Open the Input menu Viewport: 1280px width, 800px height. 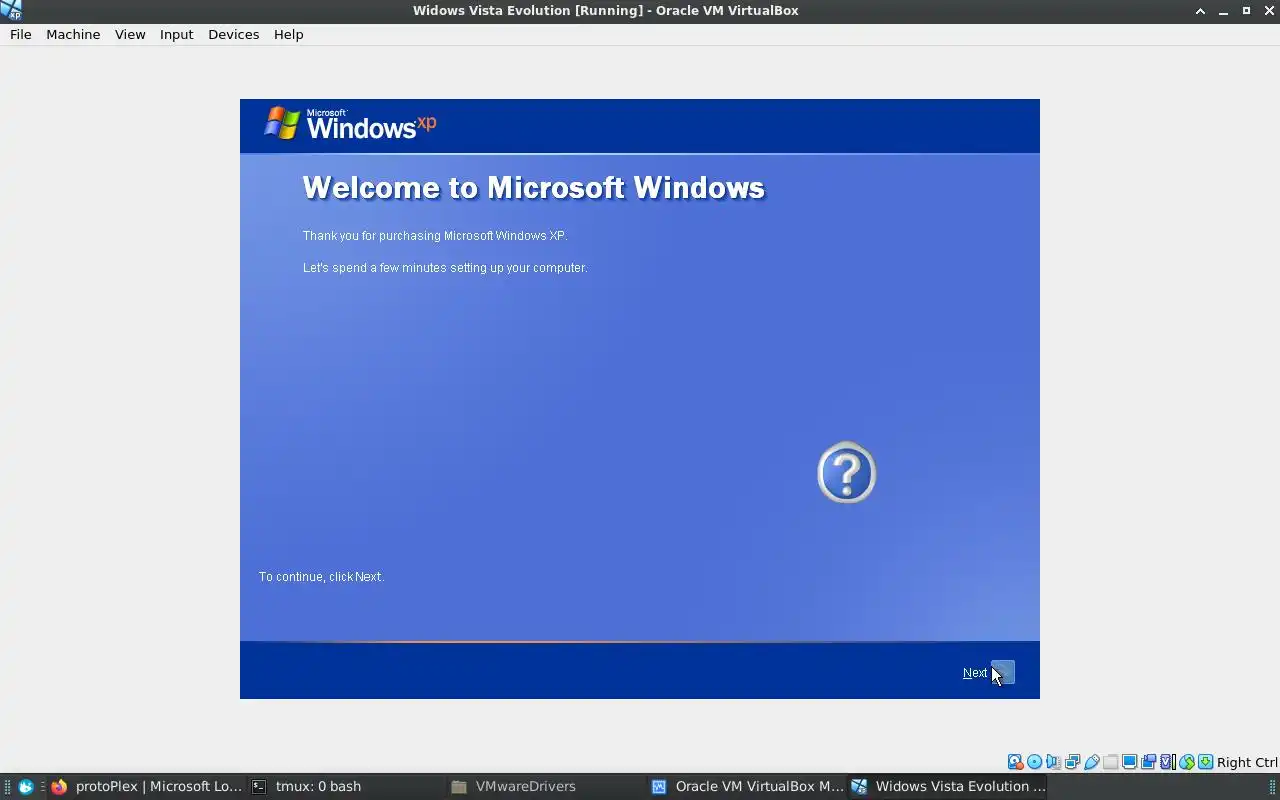point(176,34)
